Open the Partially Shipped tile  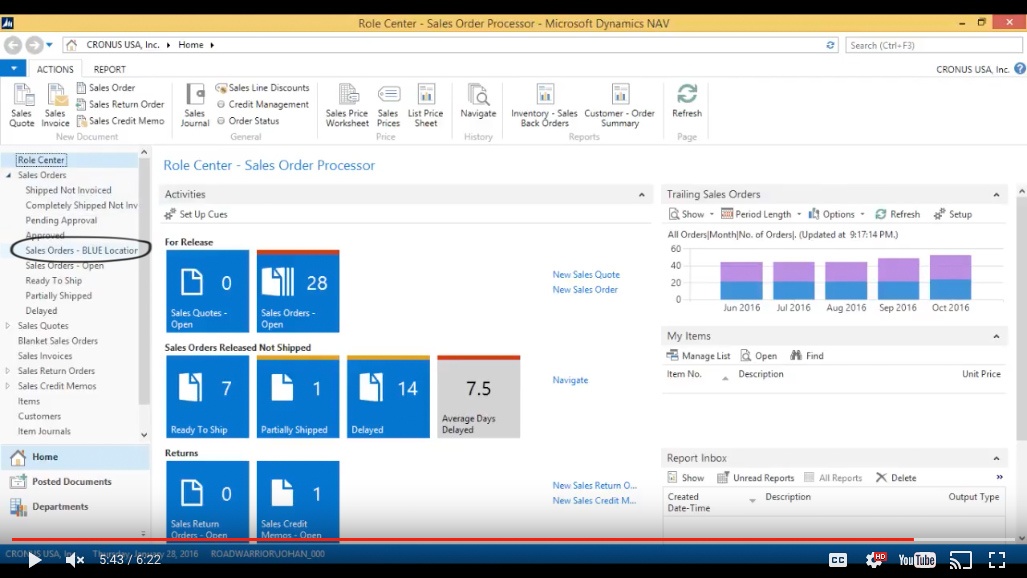298,396
